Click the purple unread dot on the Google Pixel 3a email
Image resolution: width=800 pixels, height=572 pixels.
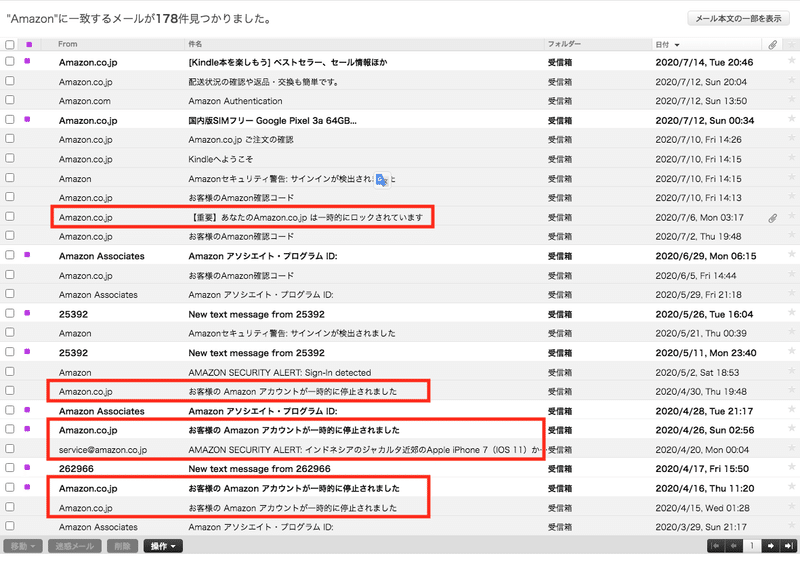pos(27,119)
